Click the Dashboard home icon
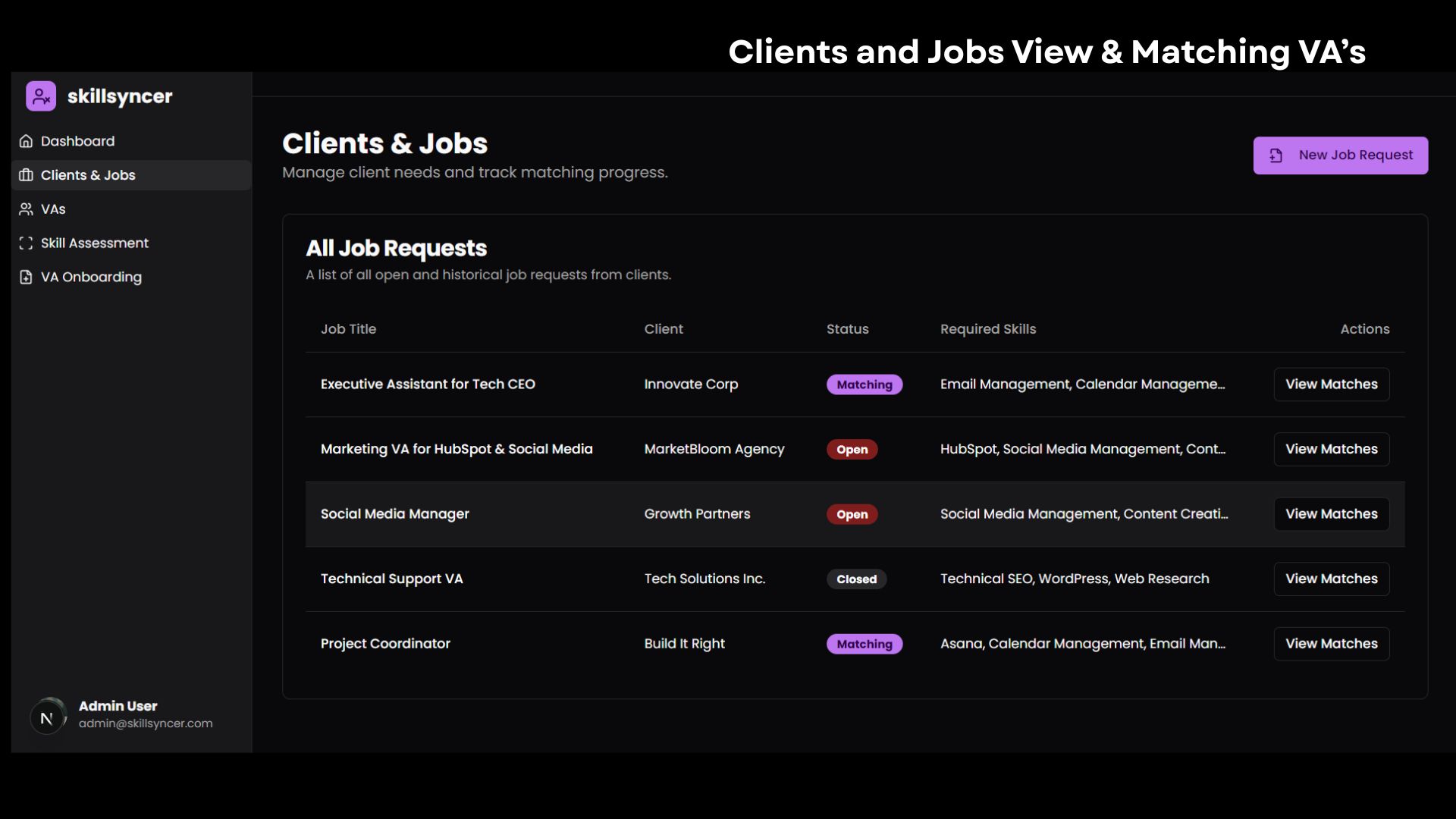1456x819 pixels. coord(27,141)
